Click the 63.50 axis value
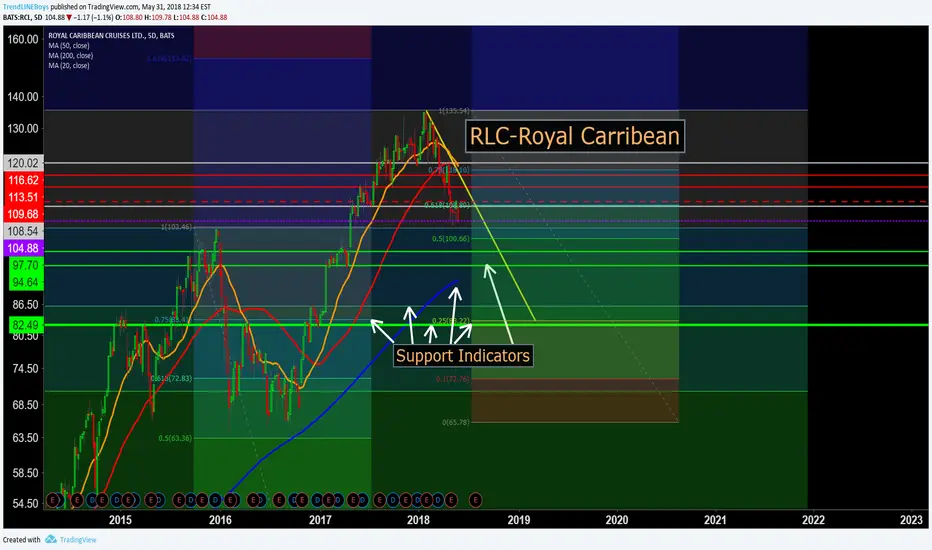 [25, 438]
